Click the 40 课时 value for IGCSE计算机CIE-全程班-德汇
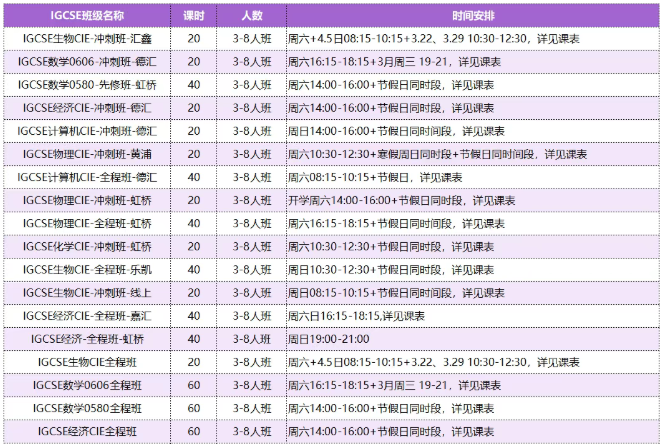The width and height of the screenshot is (664, 448). (194, 177)
